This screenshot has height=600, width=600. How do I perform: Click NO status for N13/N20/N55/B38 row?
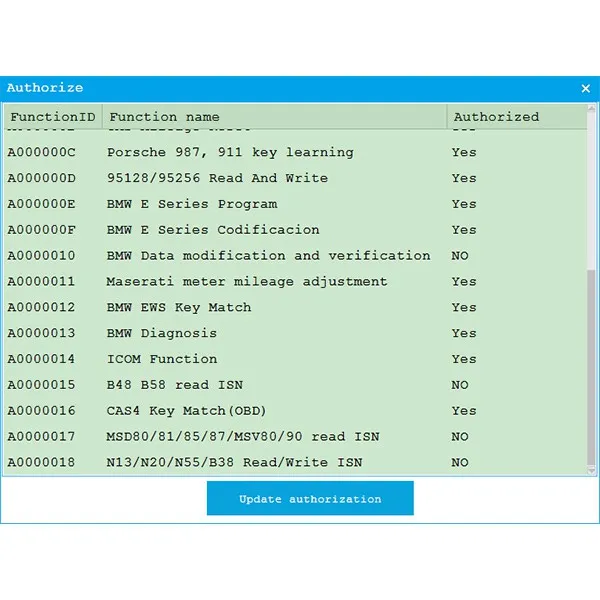pyautogui.click(x=460, y=462)
